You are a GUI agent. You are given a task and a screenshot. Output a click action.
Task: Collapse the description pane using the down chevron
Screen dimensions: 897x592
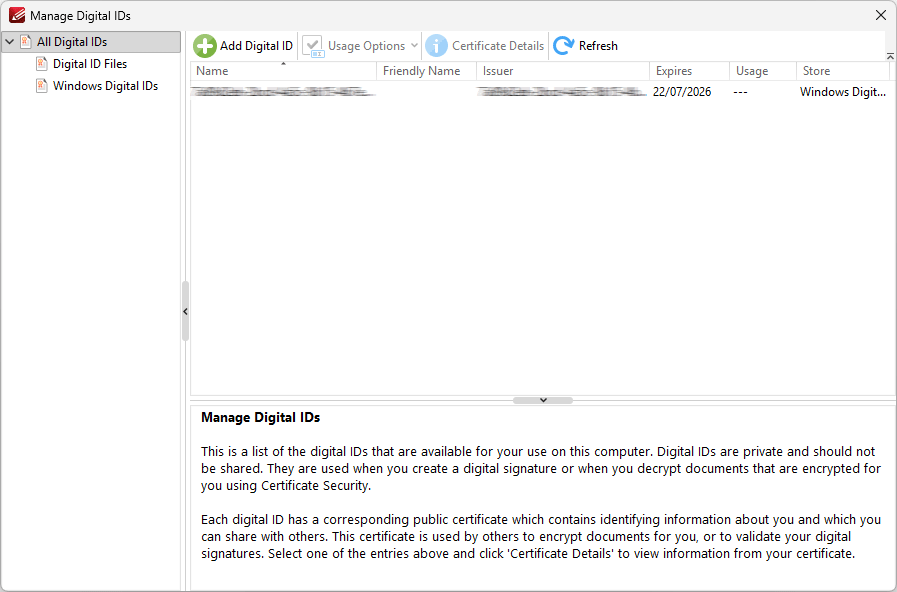[x=543, y=400]
